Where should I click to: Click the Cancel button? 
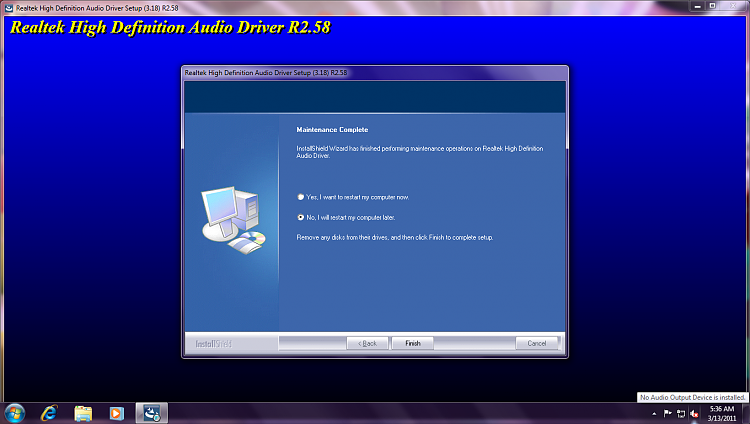tap(537, 343)
